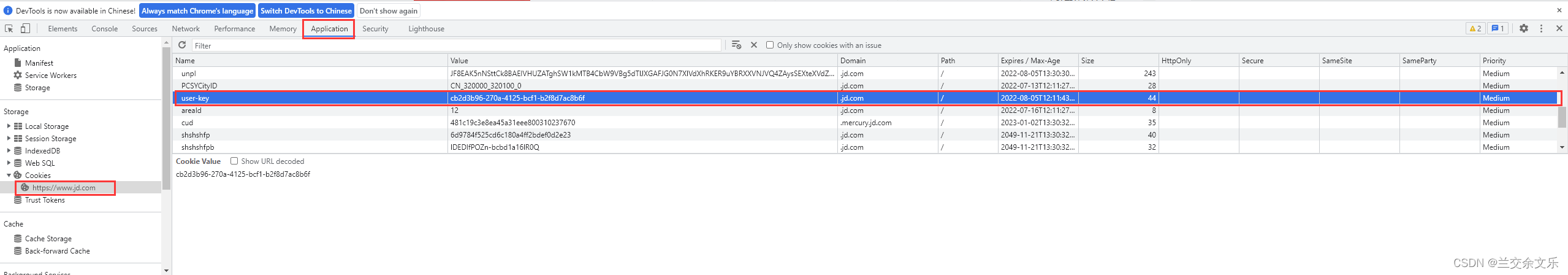Open the DevTools three-dot menu
Screen dimensions: 1568x275
[x=1542, y=28]
